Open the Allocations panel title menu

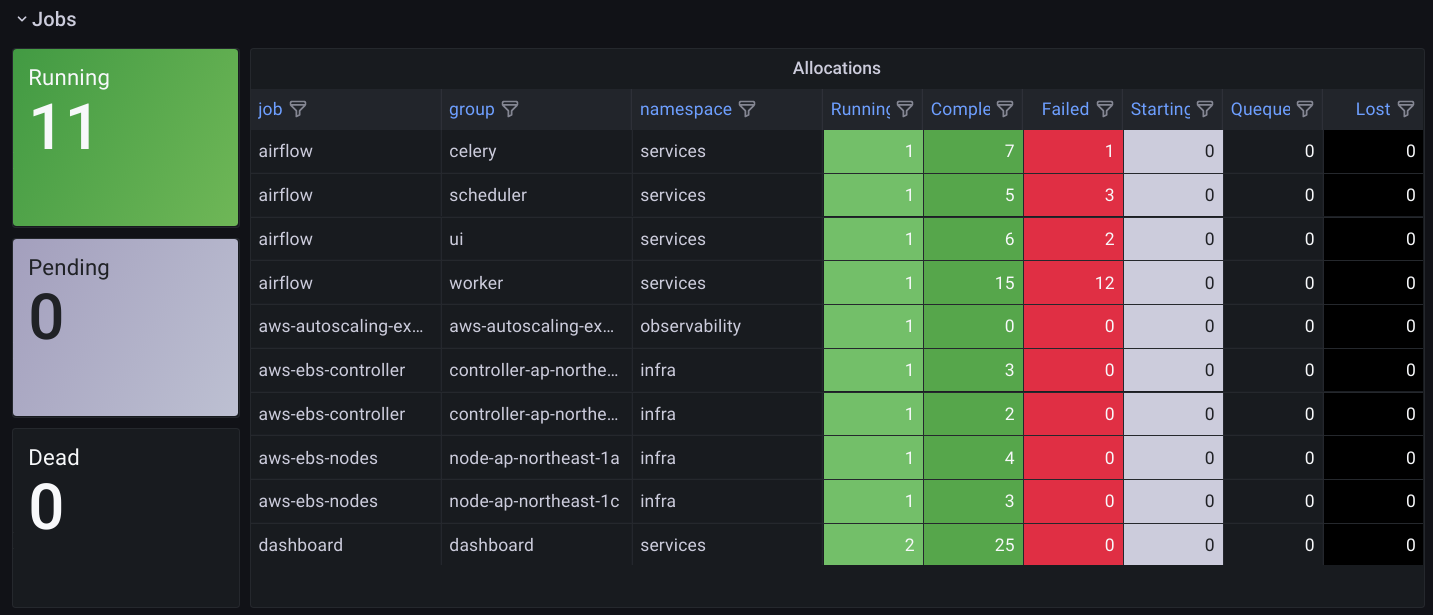[837, 68]
